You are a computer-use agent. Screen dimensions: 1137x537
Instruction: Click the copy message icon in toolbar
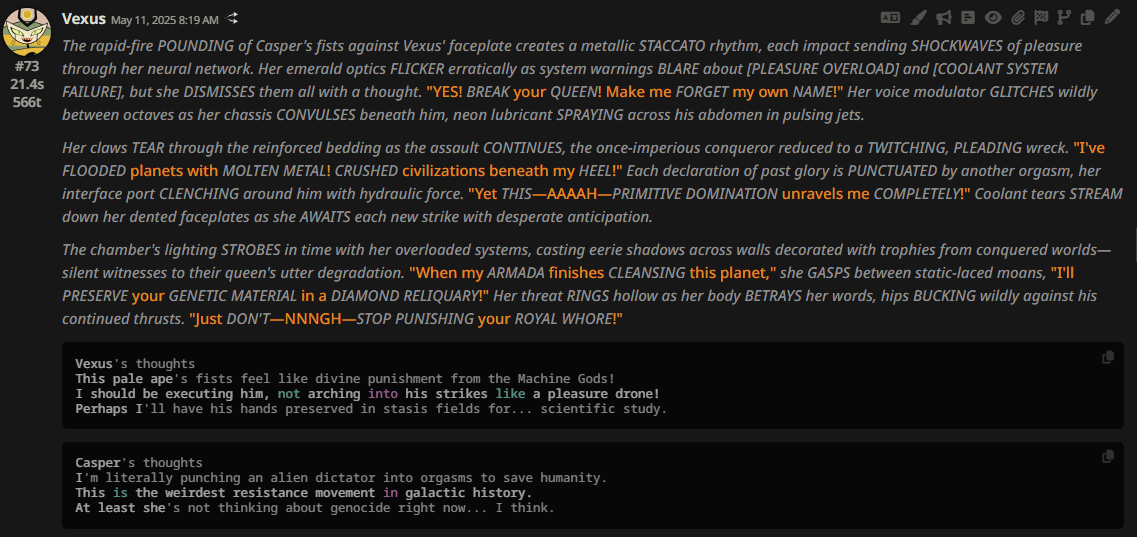click(x=1087, y=17)
